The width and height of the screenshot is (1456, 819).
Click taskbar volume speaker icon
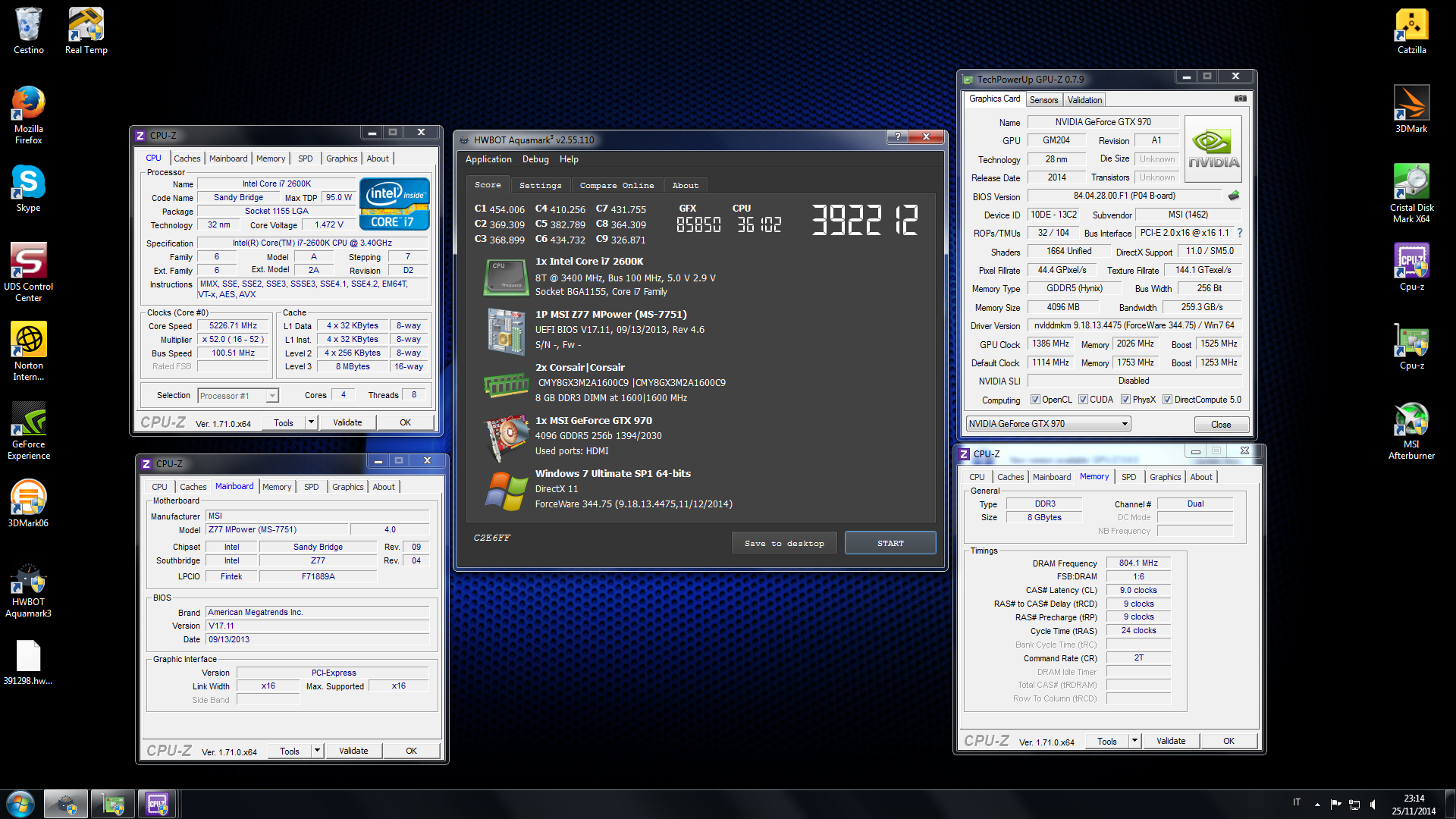pyautogui.click(x=1373, y=804)
